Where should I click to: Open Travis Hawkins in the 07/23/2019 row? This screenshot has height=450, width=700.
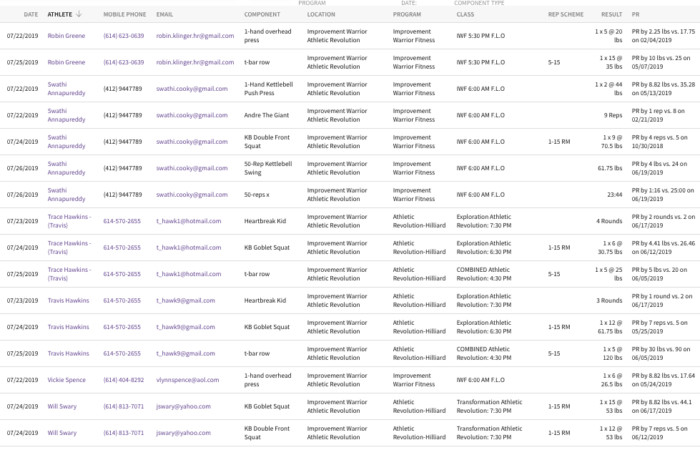pos(68,300)
